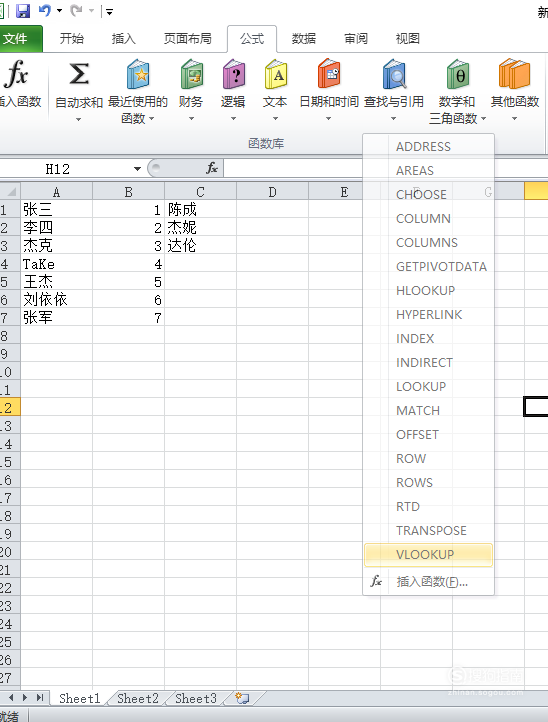Screen dimensions: 548x722
Task: Click the AutoSum sigma icon
Action: tap(79, 74)
